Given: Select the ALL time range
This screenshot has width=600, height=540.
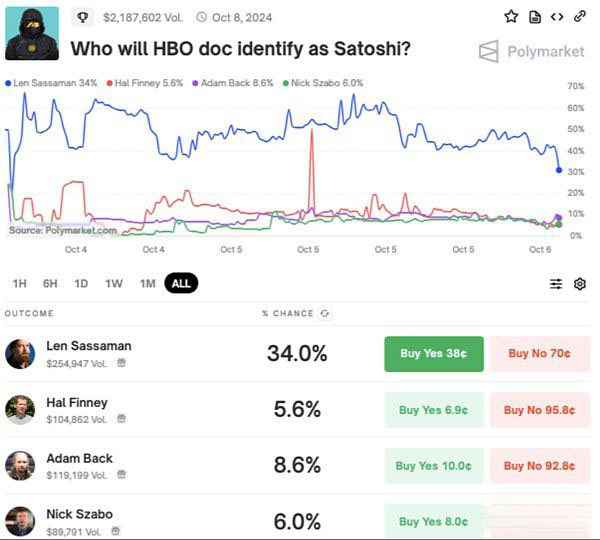Looking at the screenshot, I should (181, 283).
